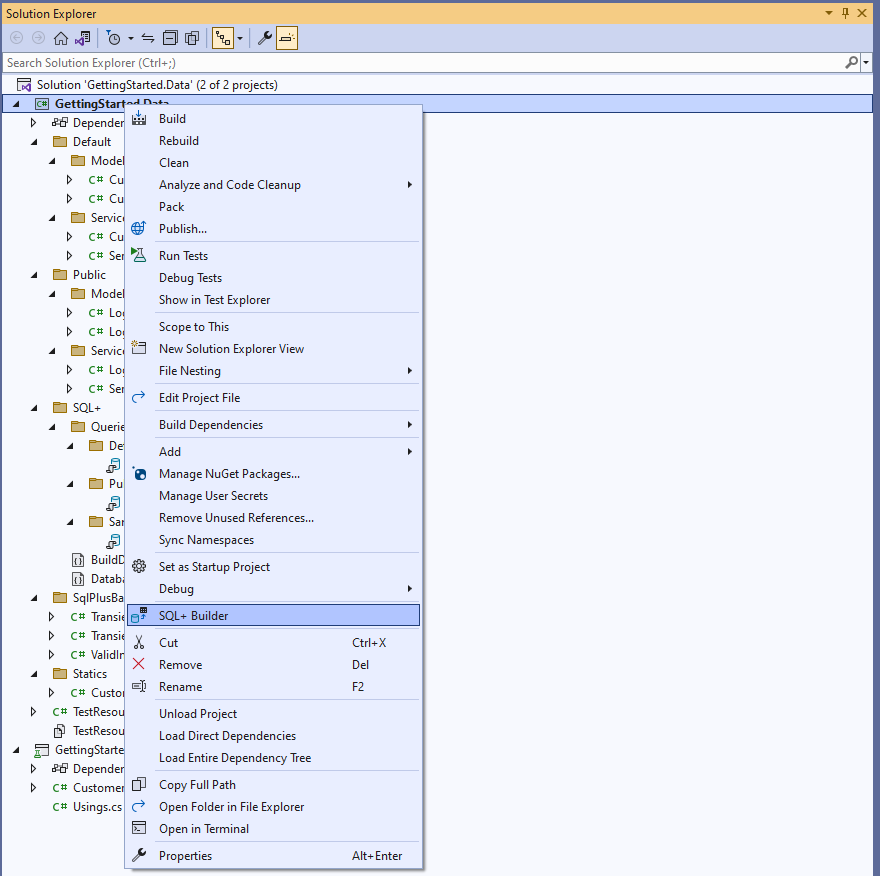Launch SQL+ Builder from context menu
880x876 pixels.
(273, 616)
